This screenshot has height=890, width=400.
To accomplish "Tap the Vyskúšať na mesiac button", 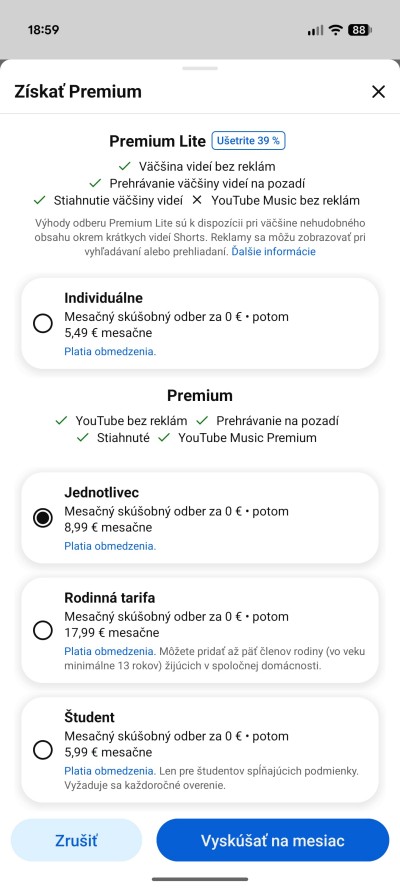I will 272,840.
